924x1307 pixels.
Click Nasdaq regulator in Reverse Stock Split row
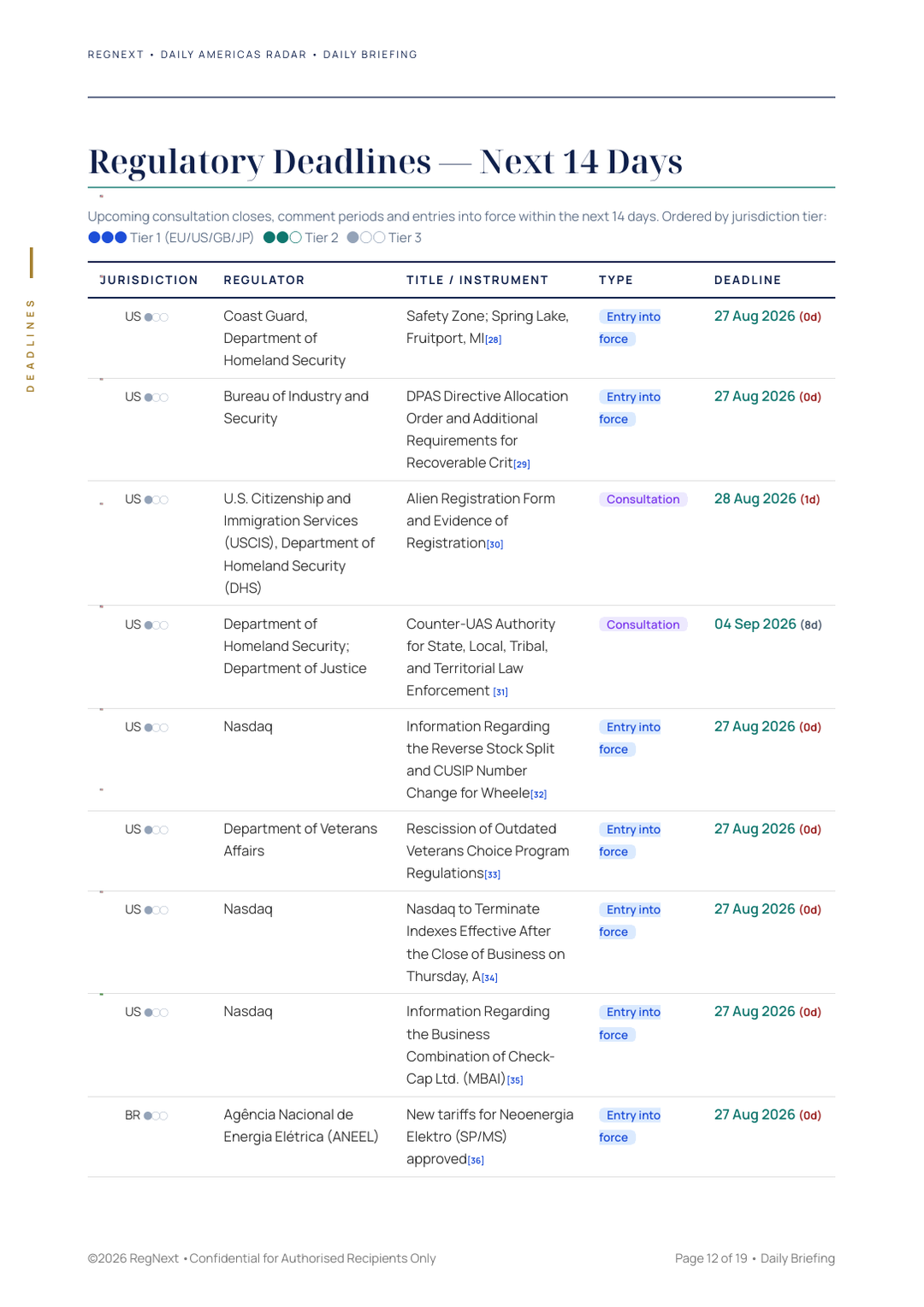248,727
